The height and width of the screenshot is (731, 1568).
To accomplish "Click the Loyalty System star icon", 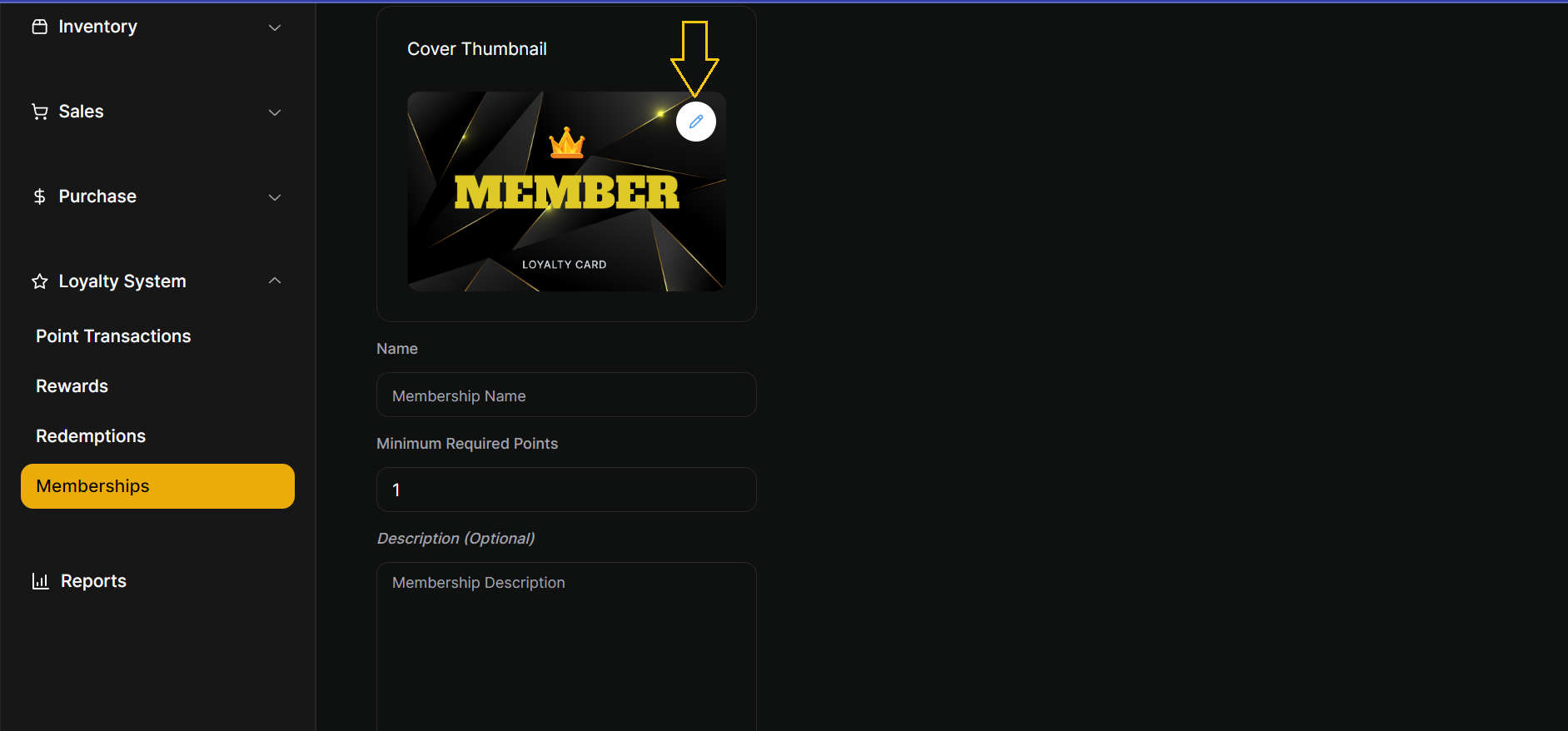I will pos(39,281).
